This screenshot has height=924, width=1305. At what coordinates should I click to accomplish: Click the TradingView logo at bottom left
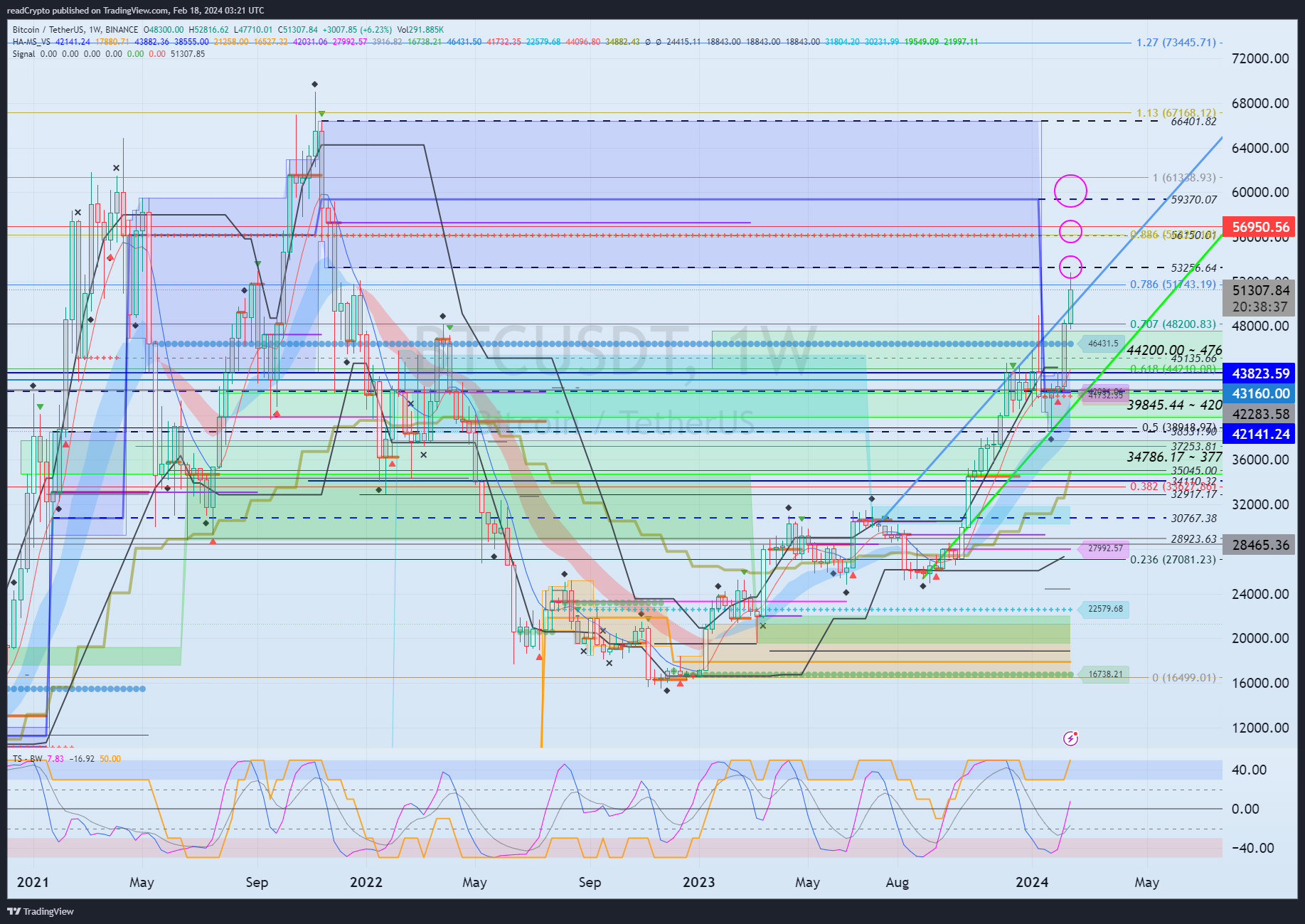[41, 911]
